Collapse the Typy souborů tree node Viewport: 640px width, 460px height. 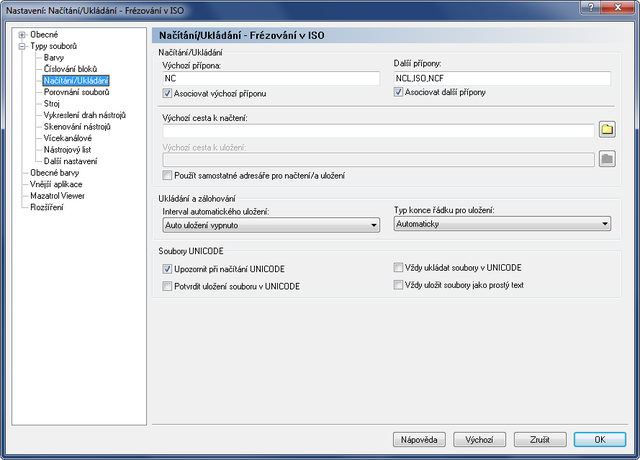22,46
